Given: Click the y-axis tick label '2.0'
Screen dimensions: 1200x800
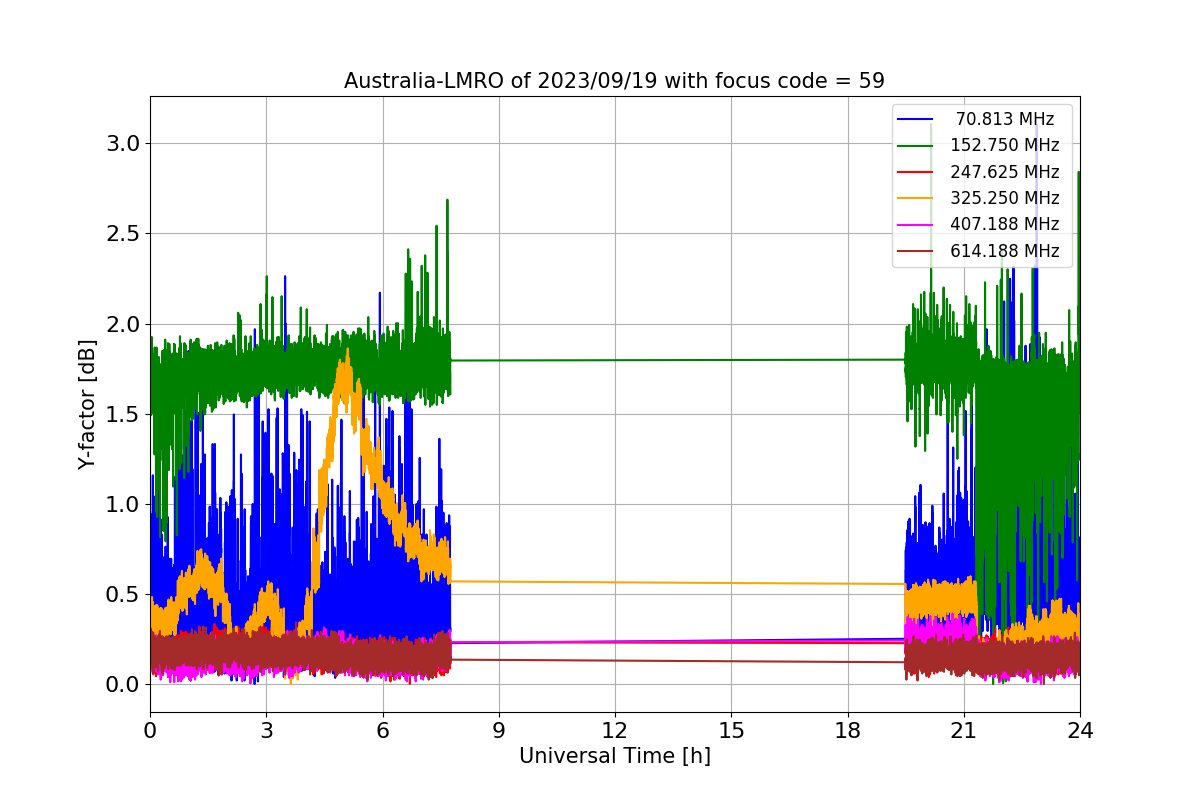Looking at the screenshot, I should pyautogui.click(x=123, y=324).
